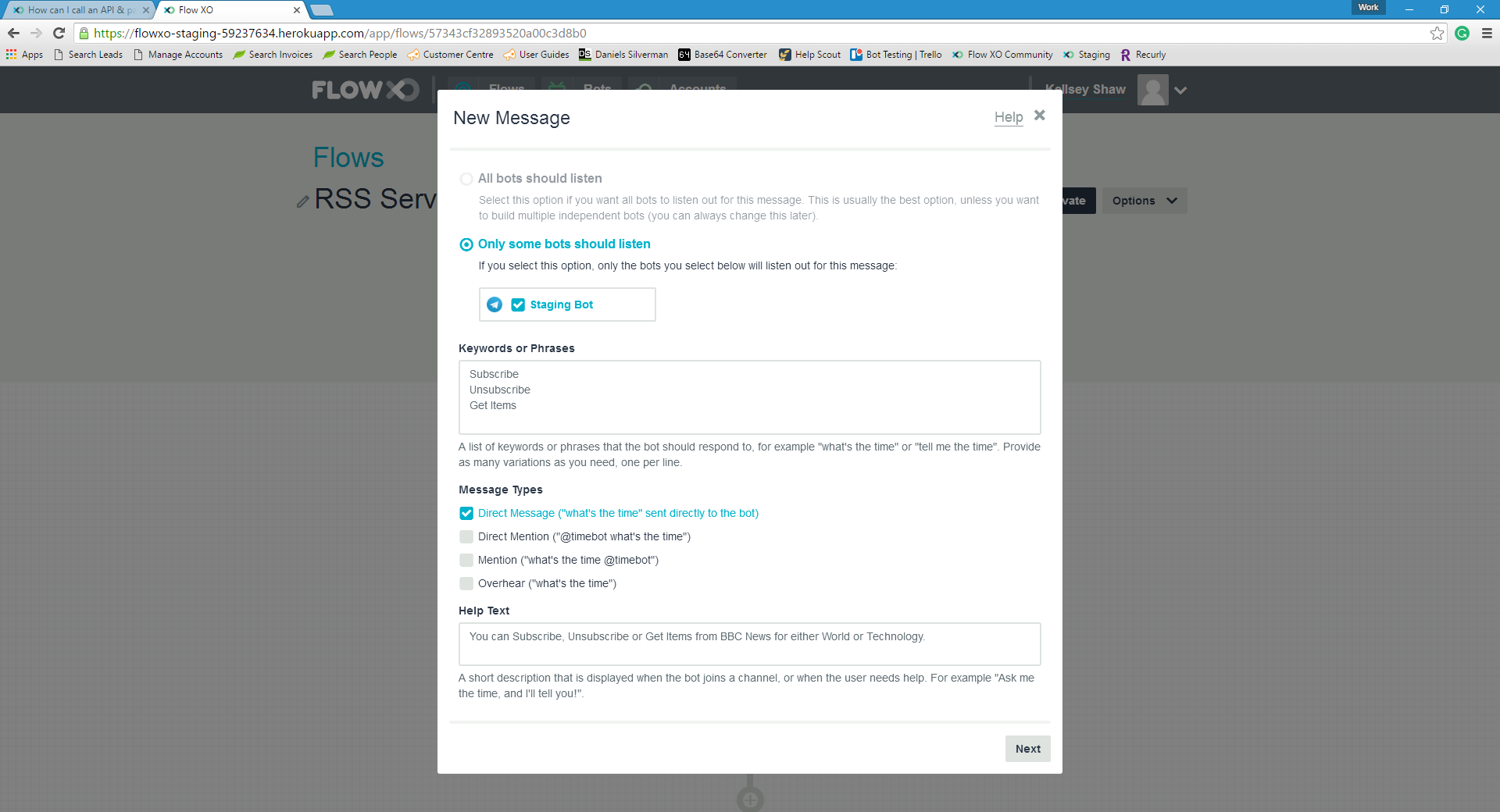This screenshot has height=812, width=1500.
Task: Click the Next button
Action: click(x=1027, y=749)
